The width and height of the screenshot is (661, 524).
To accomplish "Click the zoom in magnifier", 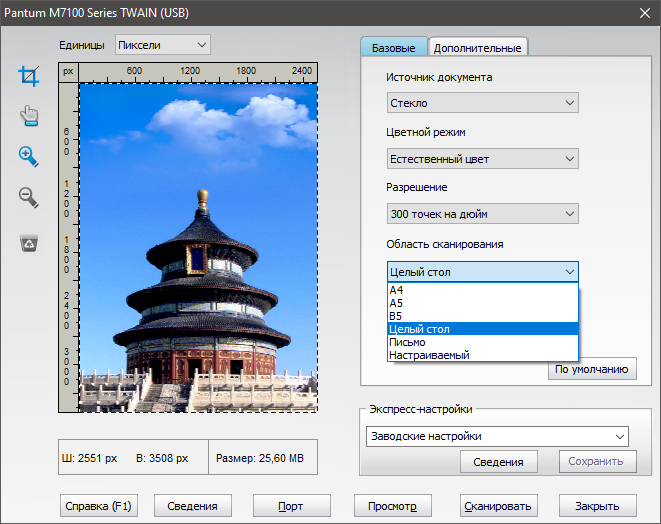I will (29, 156).
